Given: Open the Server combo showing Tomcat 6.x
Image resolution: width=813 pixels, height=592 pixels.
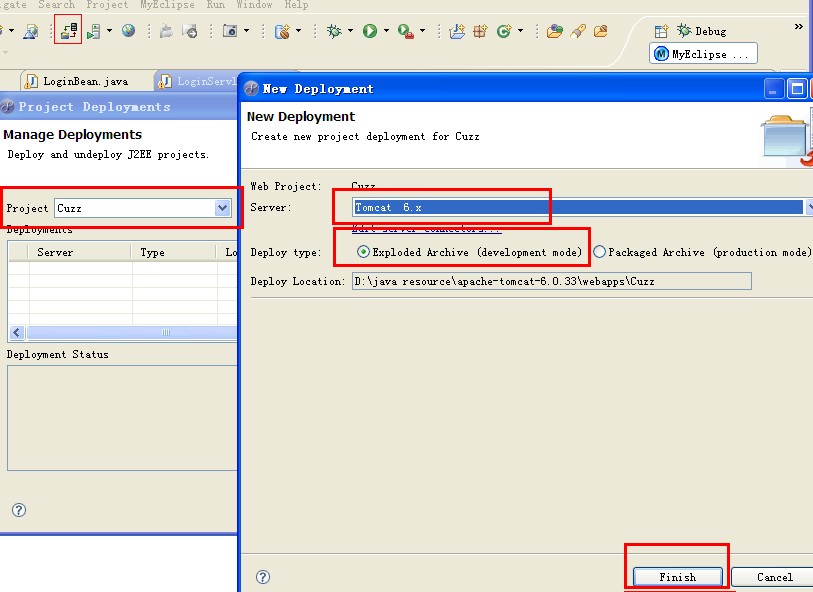Looking at the screenshot, I should (x=580, y=207).
